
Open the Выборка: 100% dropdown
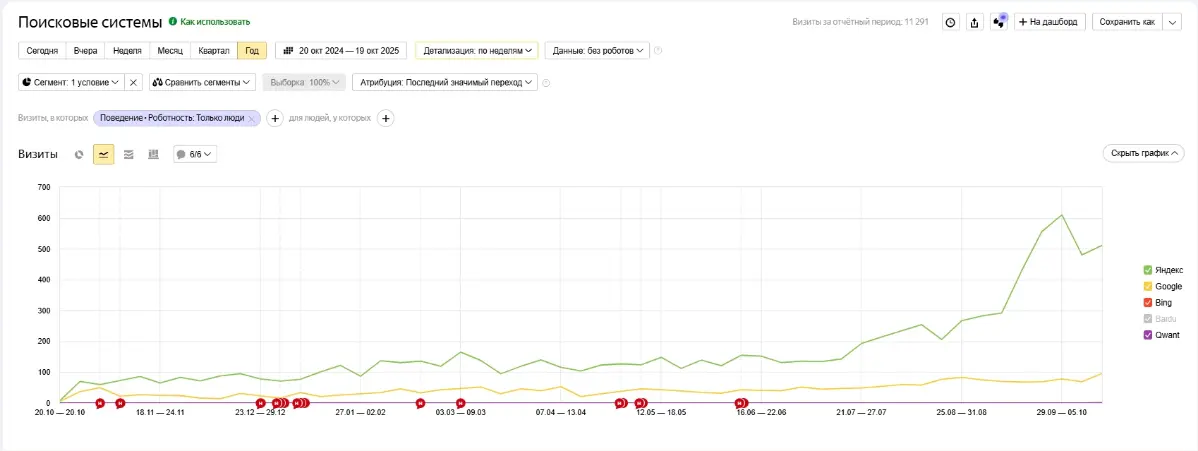click(304, 82)
